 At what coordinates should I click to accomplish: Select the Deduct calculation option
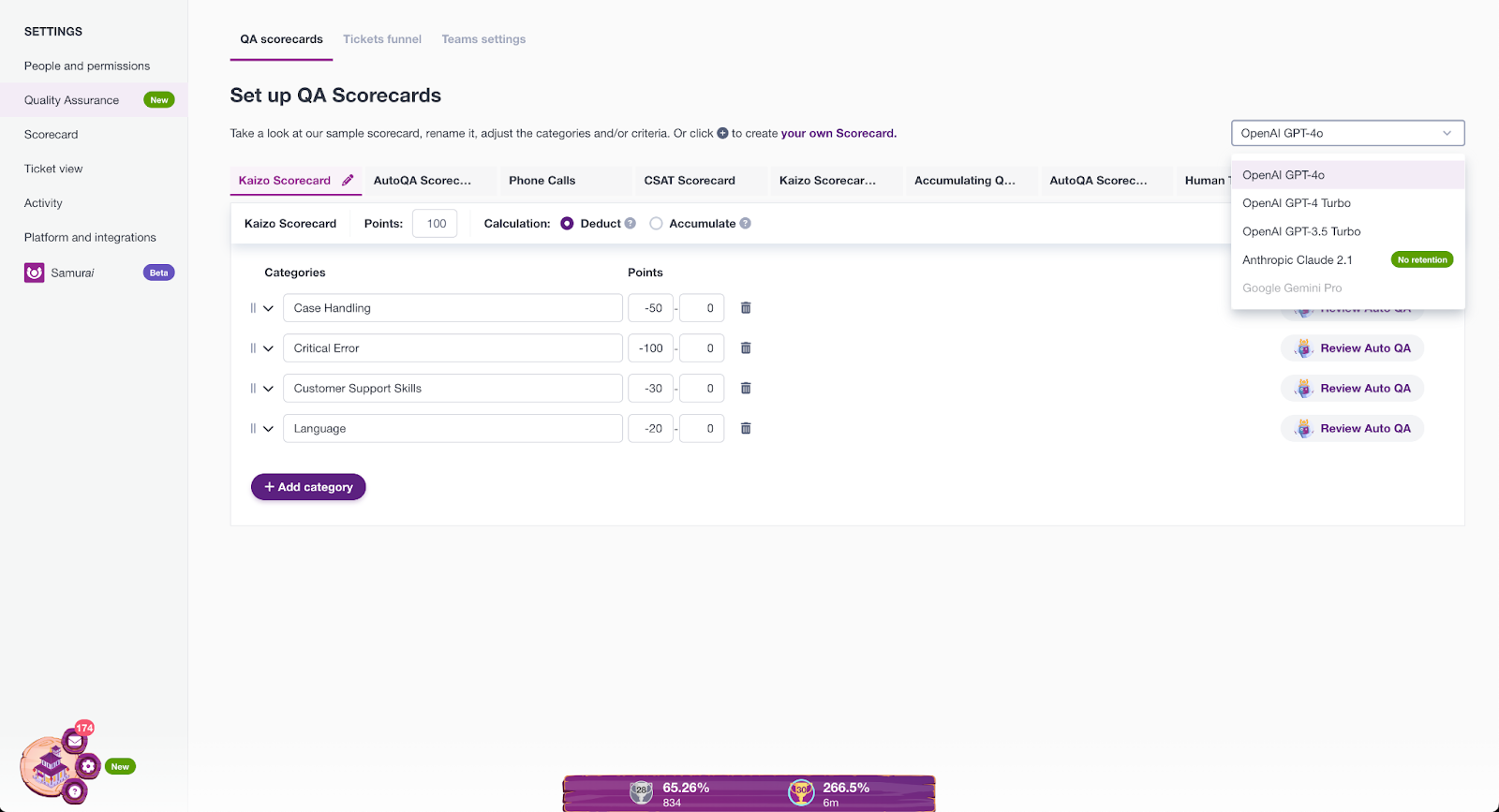pos(567,224)
